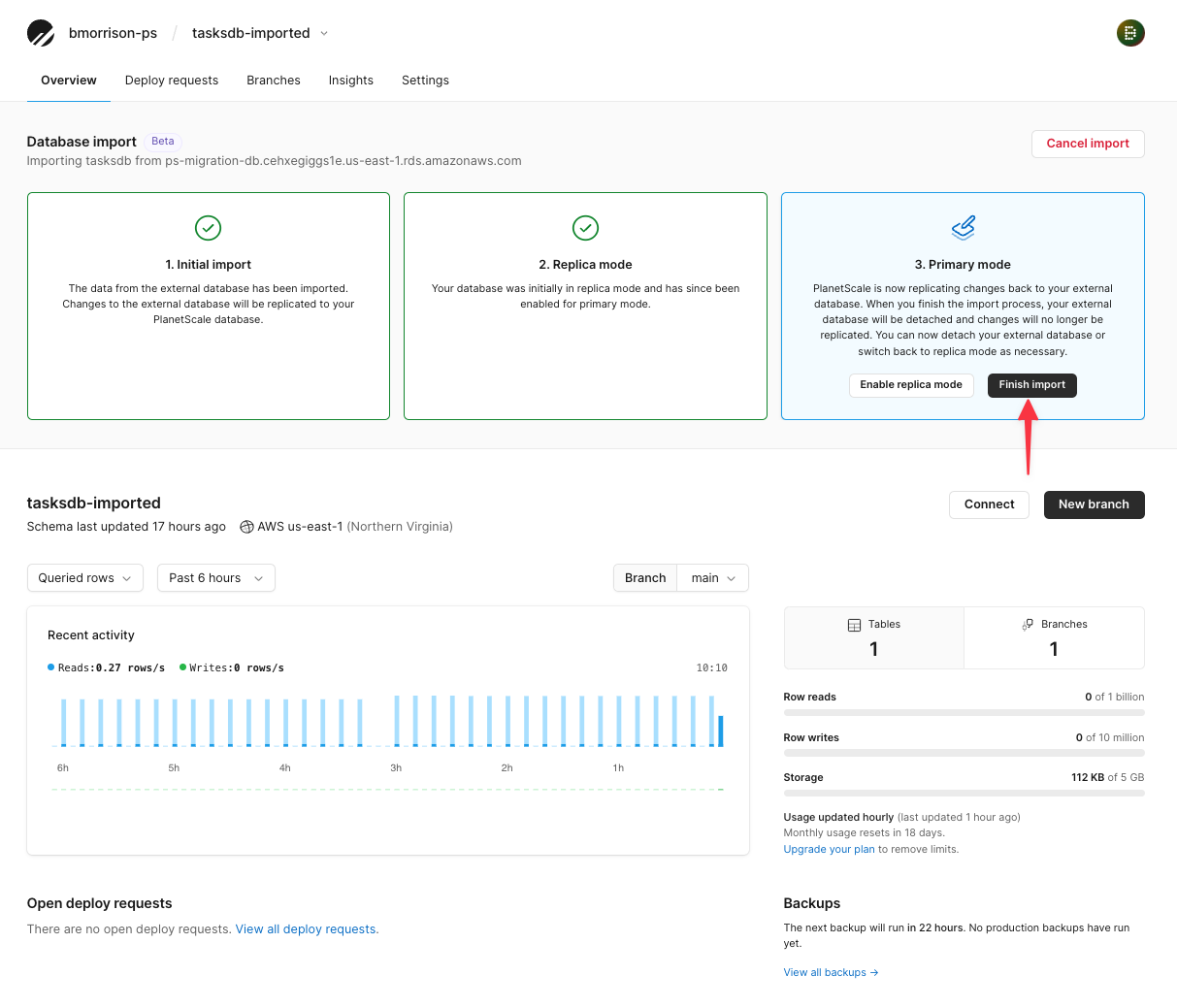This screenshot has width=1177, height=1008.
Task: Click the Branches icon in stats panel
Action: coord(1028,625)
